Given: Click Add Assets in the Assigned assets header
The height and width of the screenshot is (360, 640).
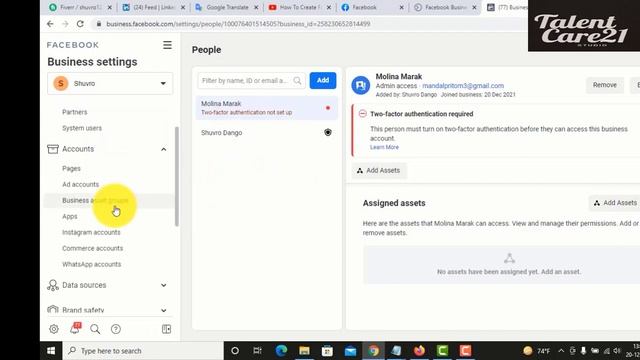Looking at the screenshot, I should point(615,203).
